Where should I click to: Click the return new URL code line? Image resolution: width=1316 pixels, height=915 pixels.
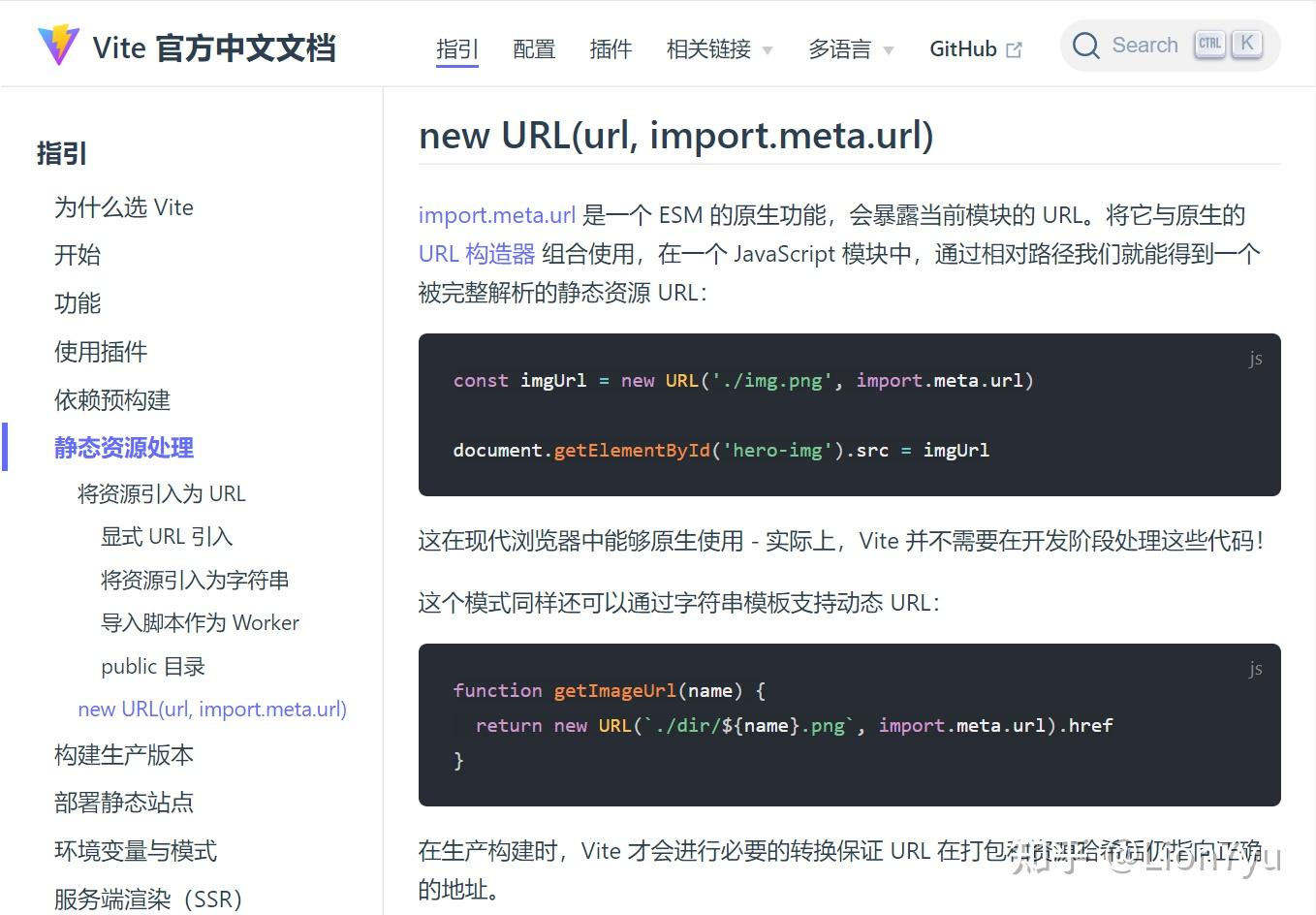click(x=795, y=726)
